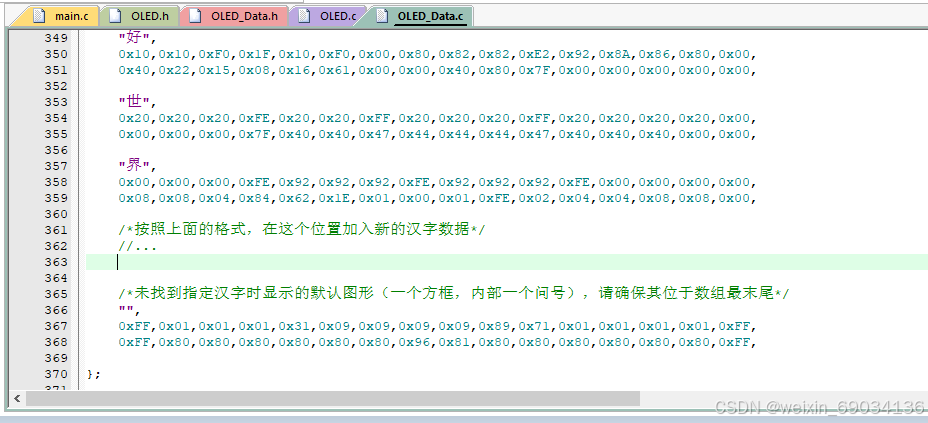This screenshot has height=423, width=928.
Task: Click value 0x1E on line 359
Action: (334, 198)
